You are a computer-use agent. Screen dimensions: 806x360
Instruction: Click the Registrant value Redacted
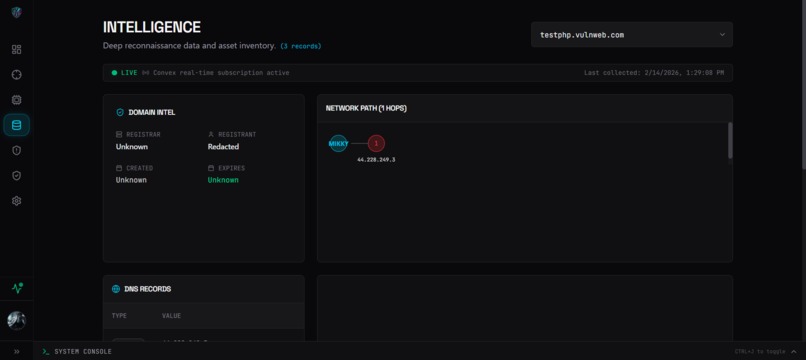pyautogui.click(x=223, y=147)
